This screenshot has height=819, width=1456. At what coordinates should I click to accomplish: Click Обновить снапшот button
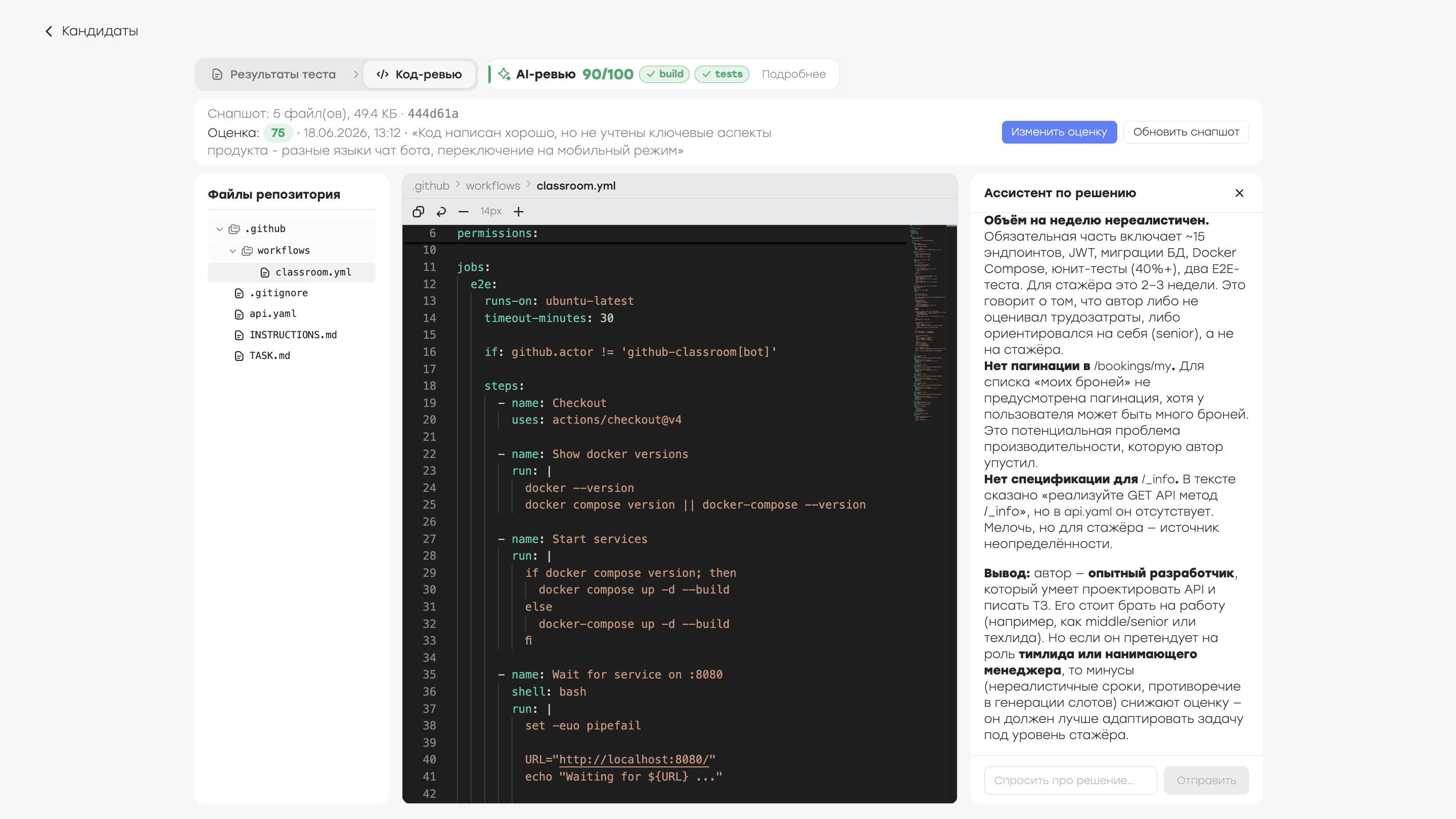coord(1186,131)
